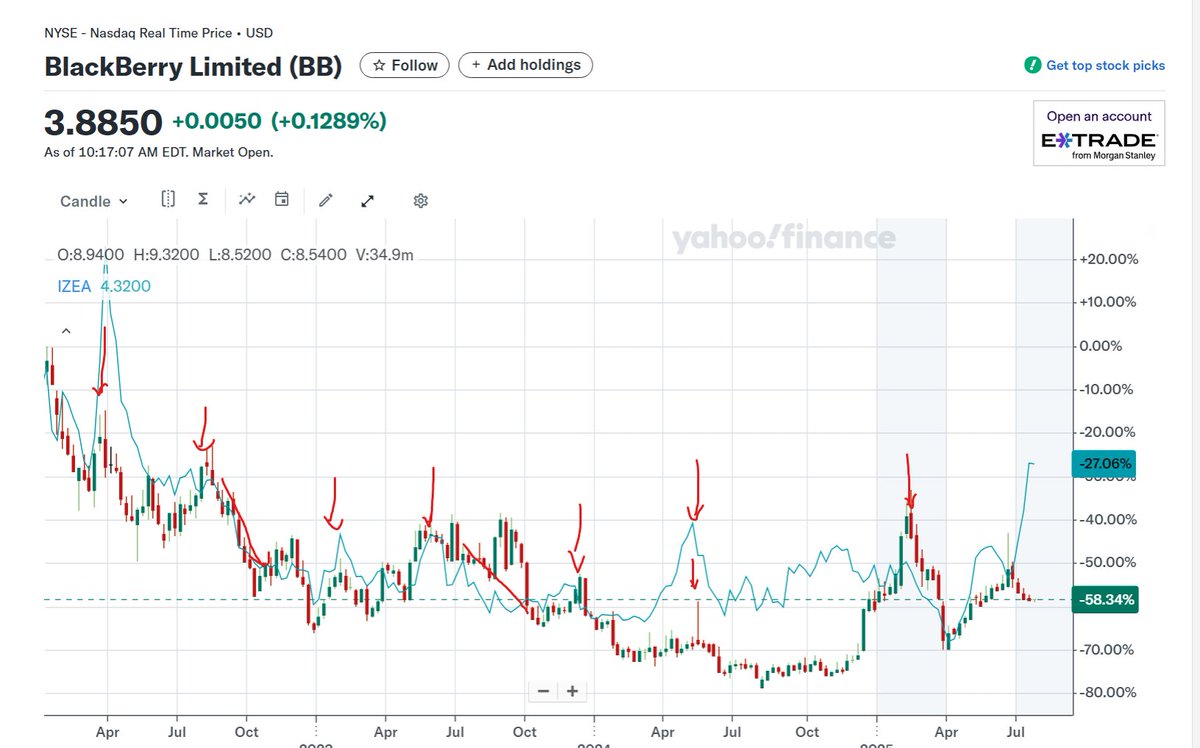Select the pencil draw tool
1200x748 pixels.
click(x=325, y=201)
